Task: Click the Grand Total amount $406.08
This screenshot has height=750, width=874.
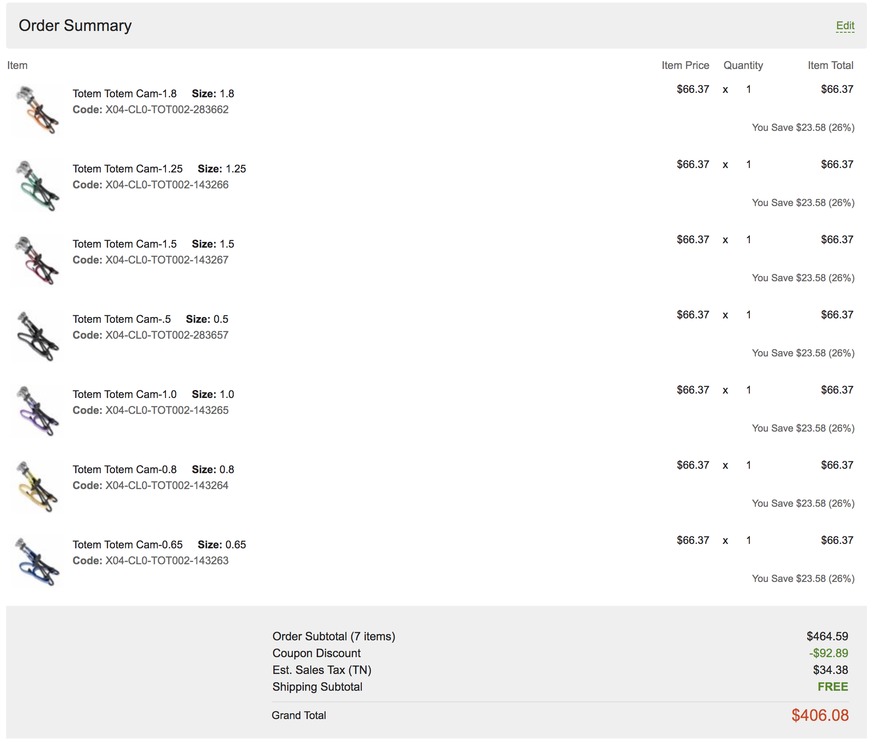Action: click(820, 716)
